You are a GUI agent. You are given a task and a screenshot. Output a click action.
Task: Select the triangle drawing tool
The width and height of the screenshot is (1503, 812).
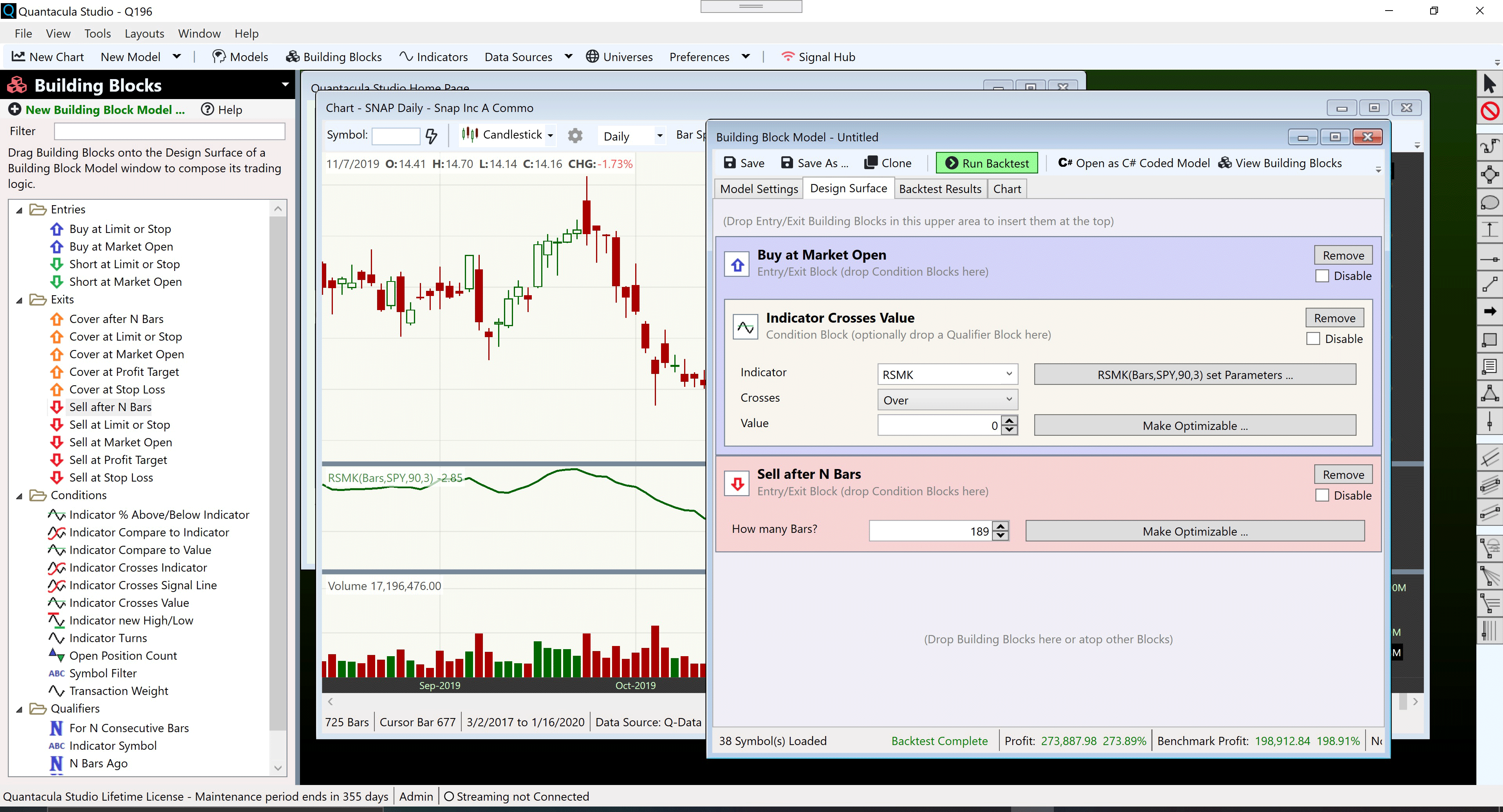[1490, 393]
